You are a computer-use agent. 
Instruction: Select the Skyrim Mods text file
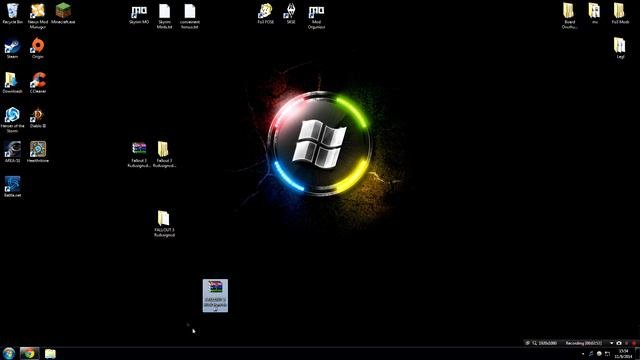[x=164, y=16]
